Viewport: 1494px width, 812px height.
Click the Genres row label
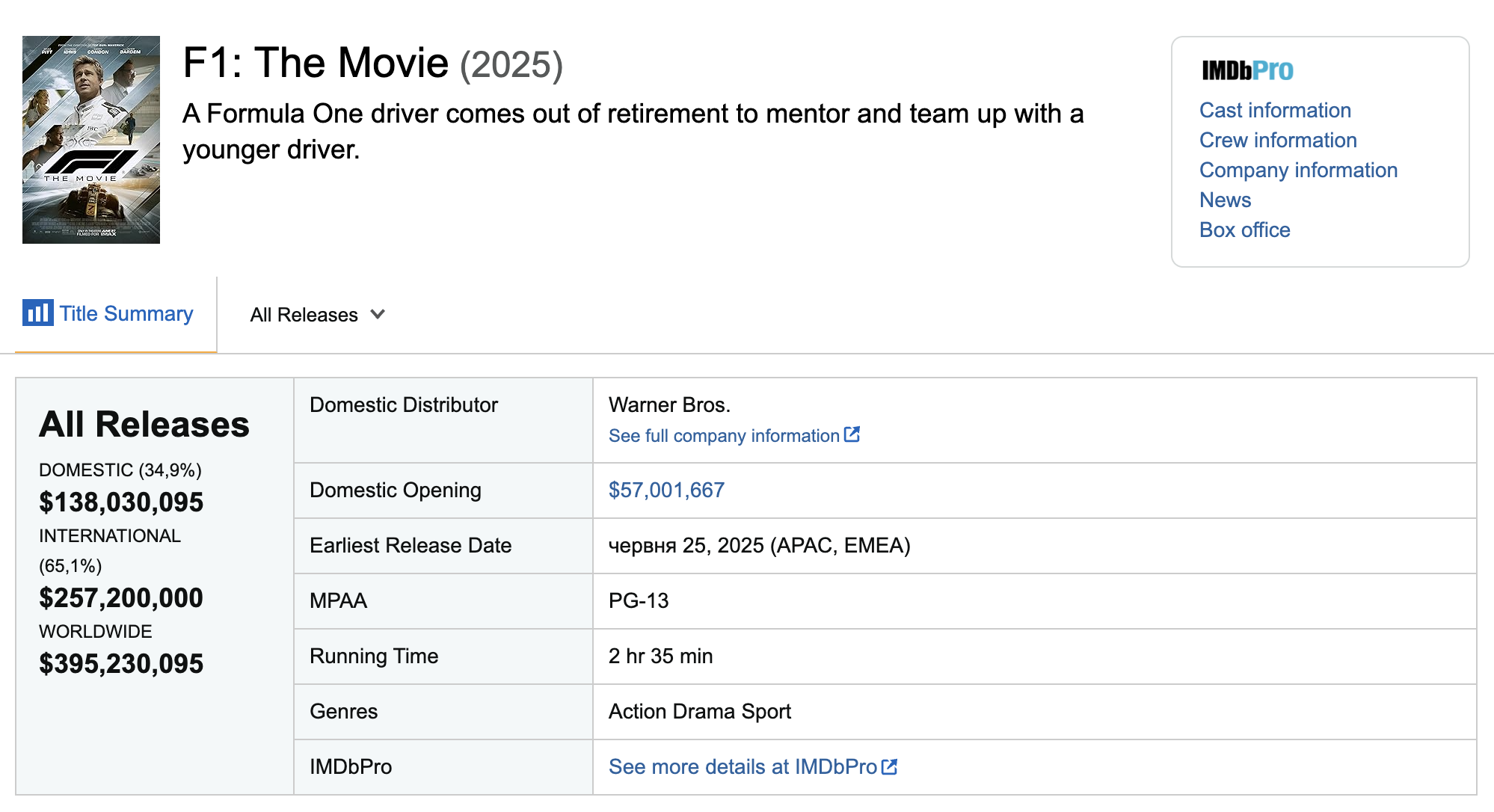(x=343, y=712)
